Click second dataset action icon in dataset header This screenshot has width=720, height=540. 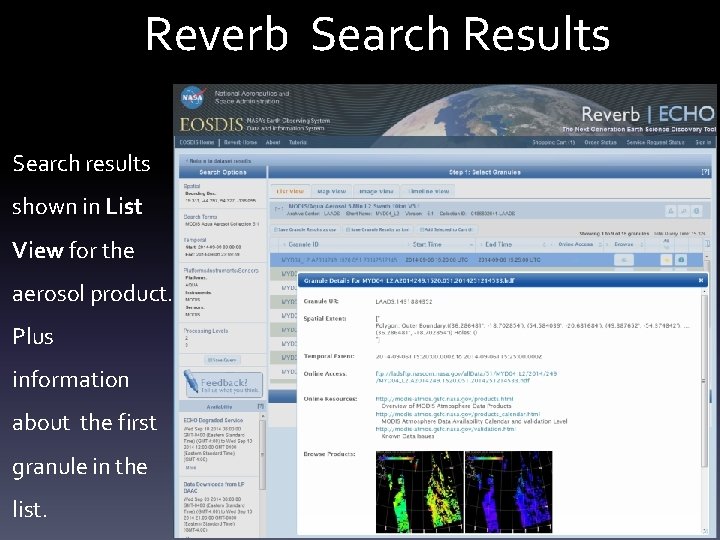pos(683,211)
